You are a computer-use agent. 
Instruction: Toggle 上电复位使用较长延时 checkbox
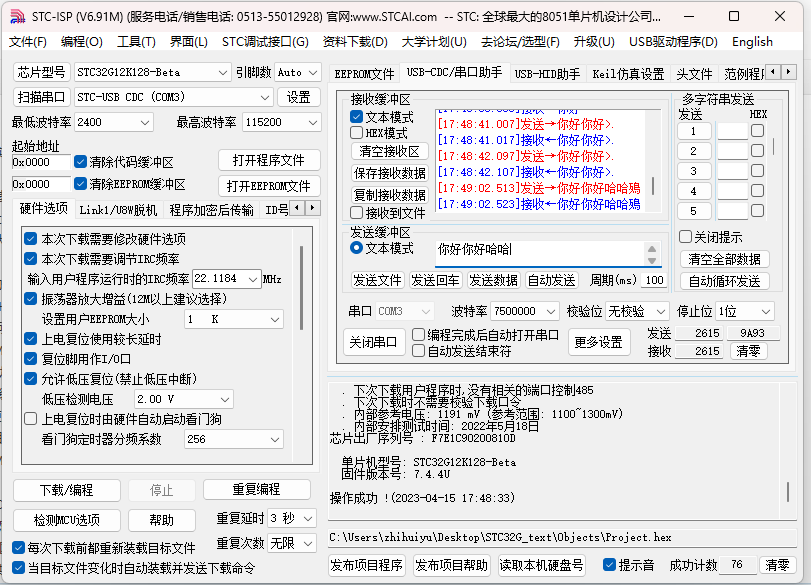pos(31,339)
